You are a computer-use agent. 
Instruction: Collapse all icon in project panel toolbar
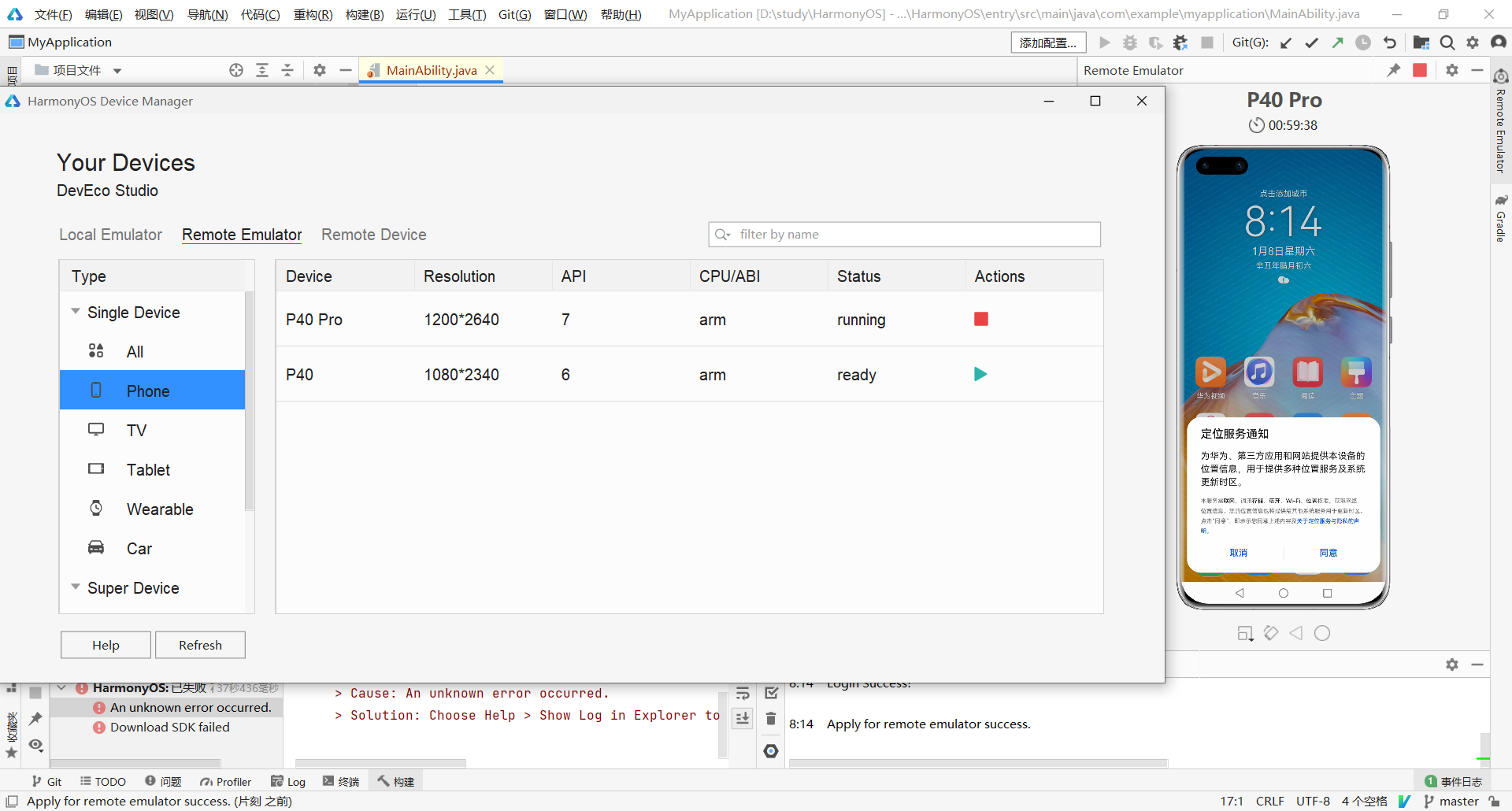(287, 70)
